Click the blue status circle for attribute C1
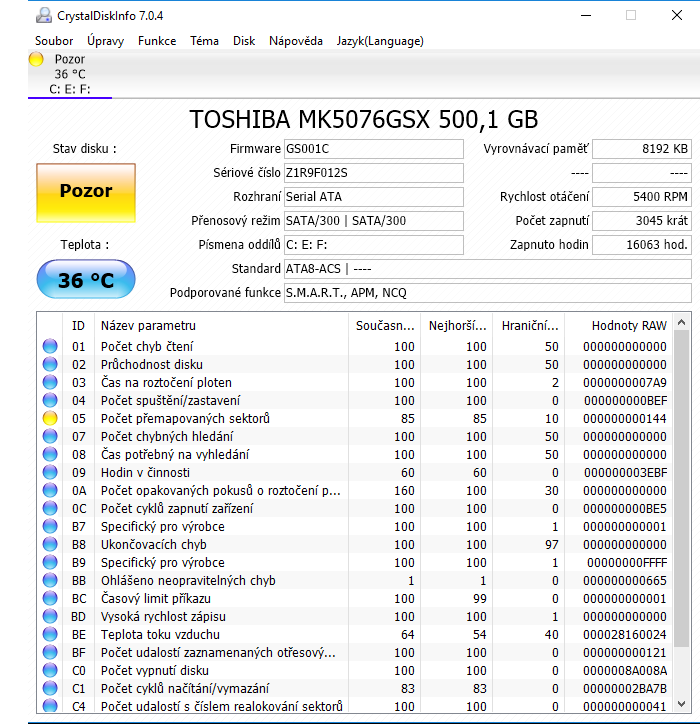 tap(50, 688)
